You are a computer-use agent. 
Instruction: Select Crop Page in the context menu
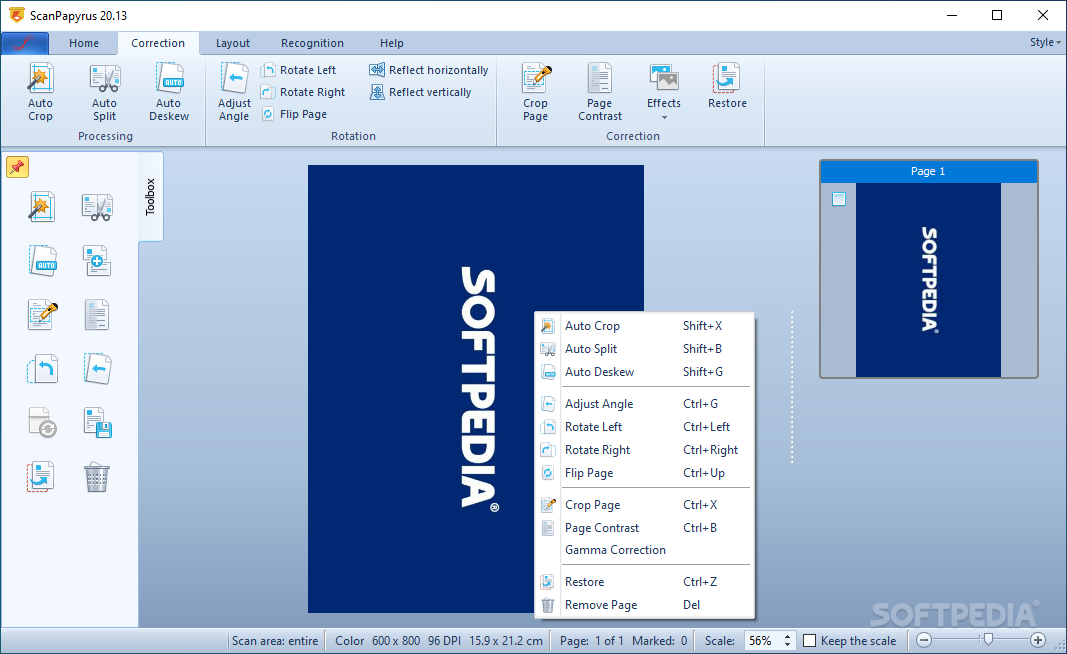(x=644, y=505)
